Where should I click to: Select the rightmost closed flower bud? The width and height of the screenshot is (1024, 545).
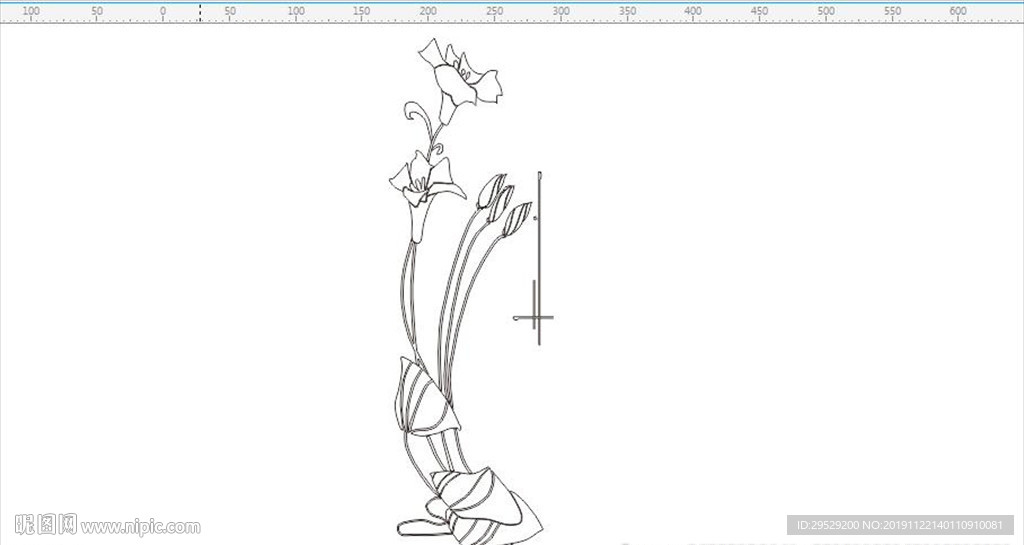pos(517,218)
